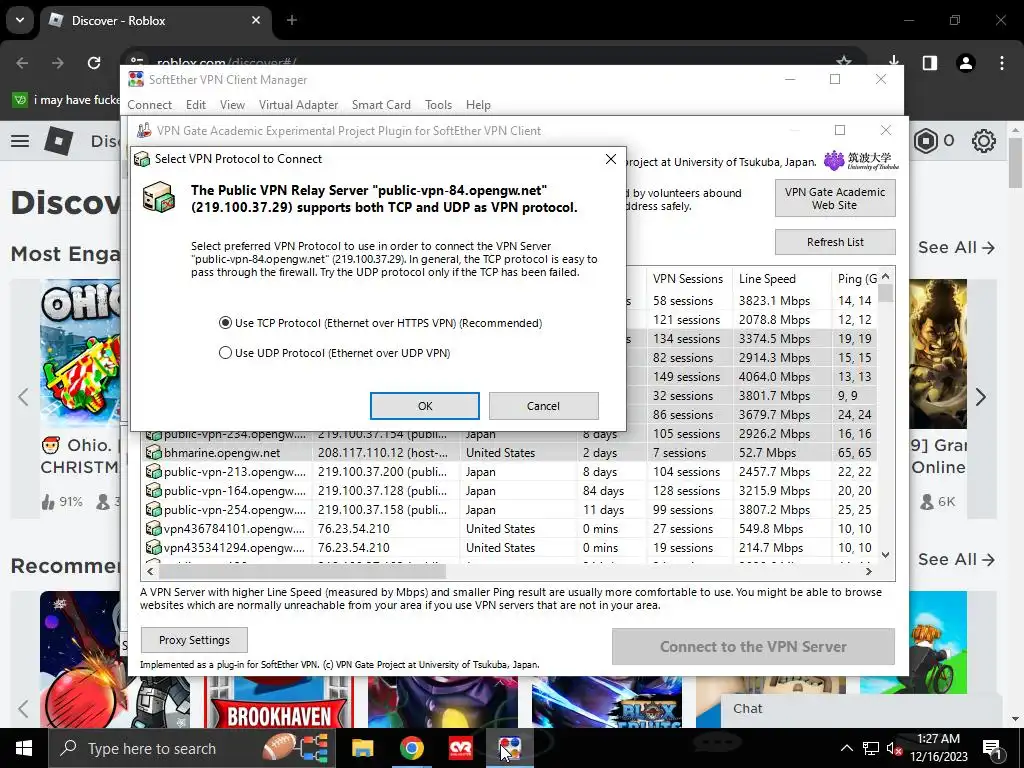The height and width of the screenshot is (768, 1024).
Task: Advance Most Engaging carousel right arrow
Action: pos(981,397)
